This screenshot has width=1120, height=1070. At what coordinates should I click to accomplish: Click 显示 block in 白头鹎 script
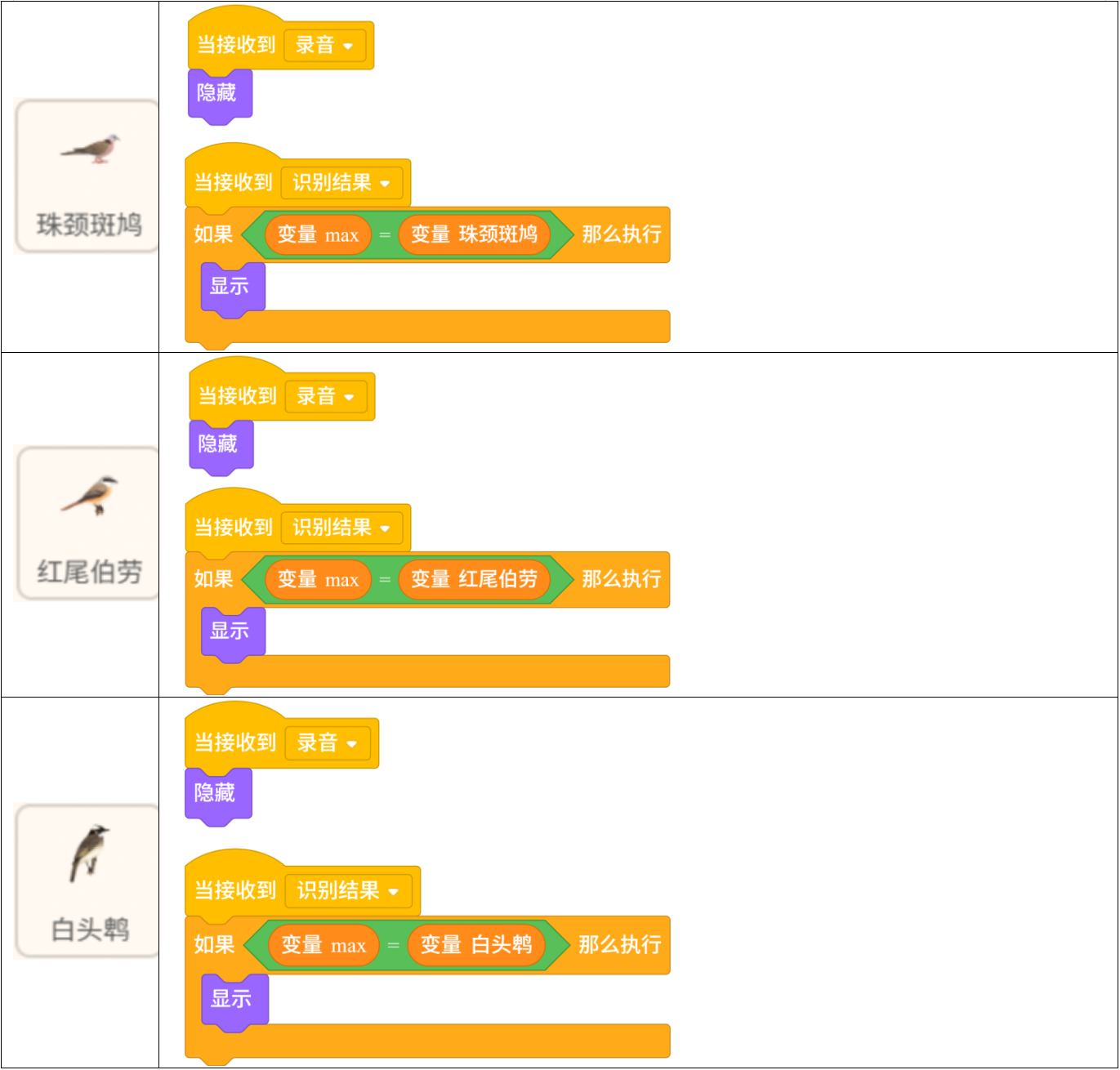(232, 999)
